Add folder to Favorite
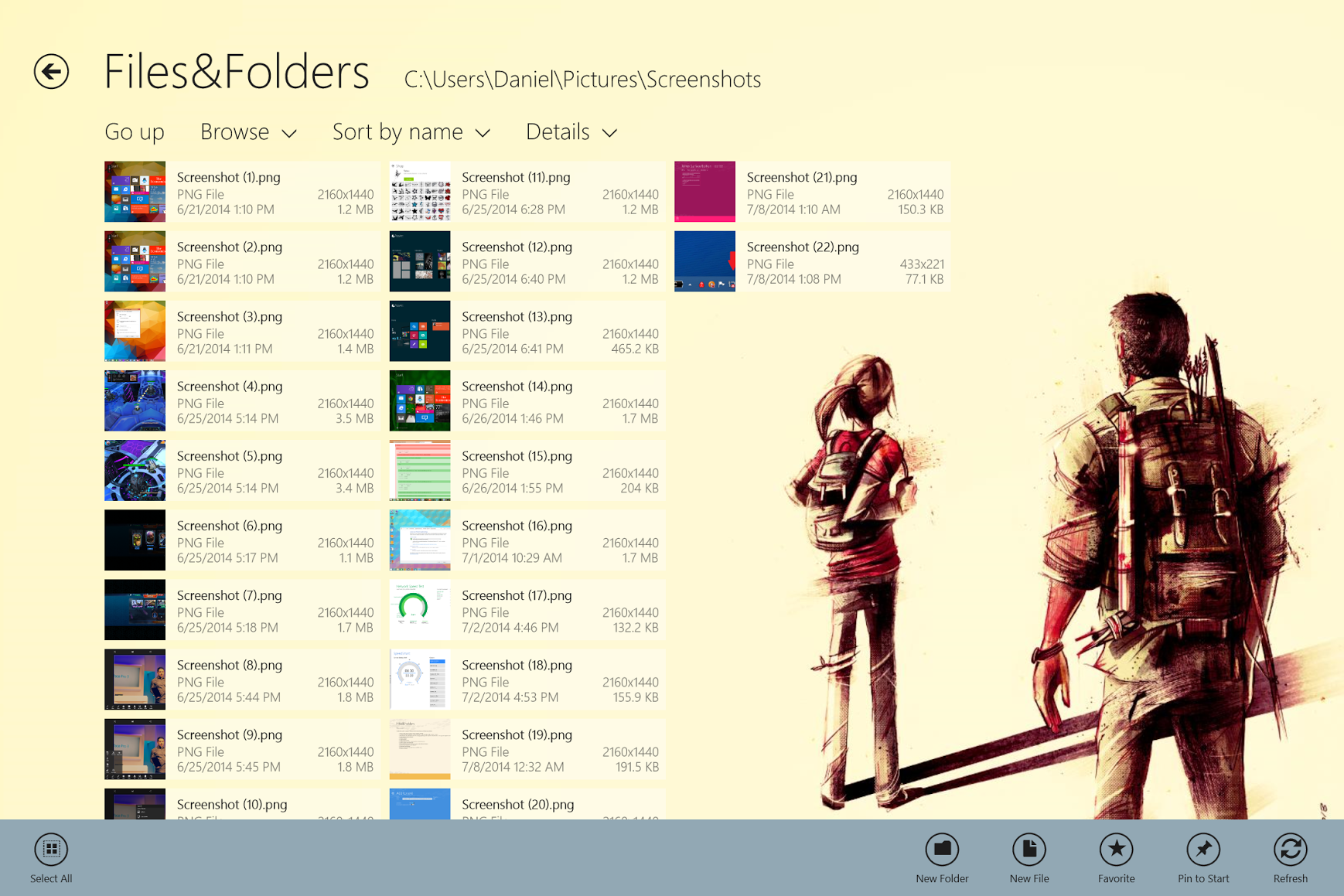The width and height of the screenshot is (1344, 896). point(1117,850)
